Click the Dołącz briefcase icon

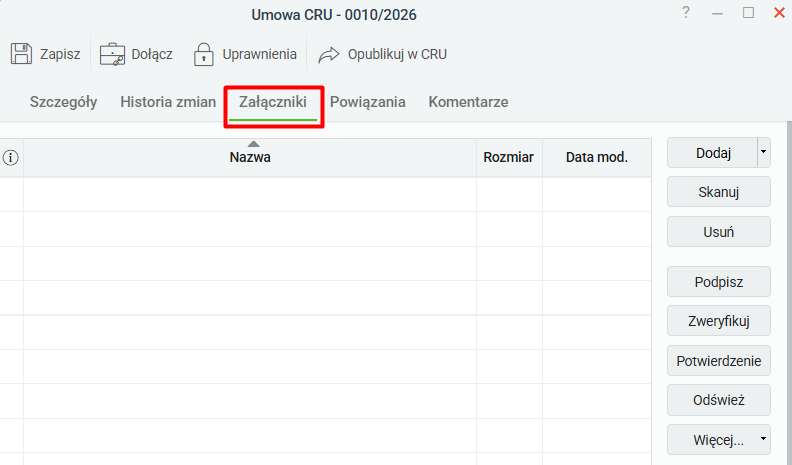(x=112, y=54)
